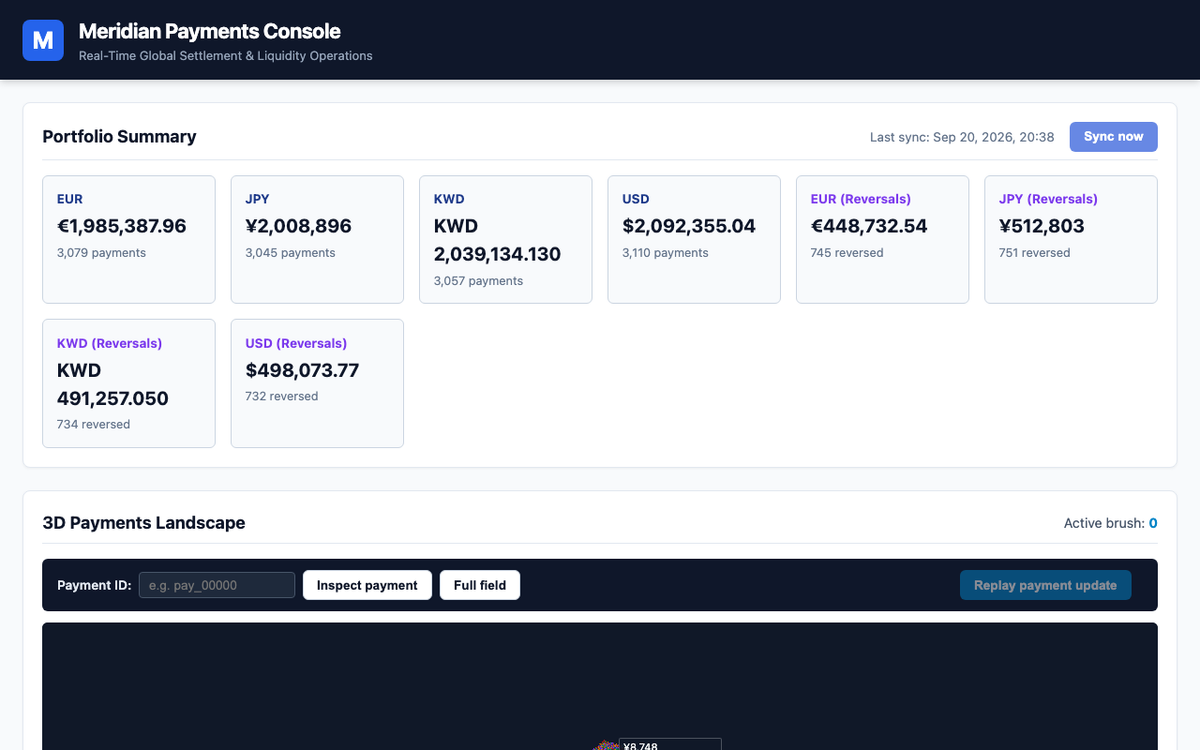Select the USD (Reversals) card
Viewport: 1200px width, 750px height.
click(x=317, y=383)
